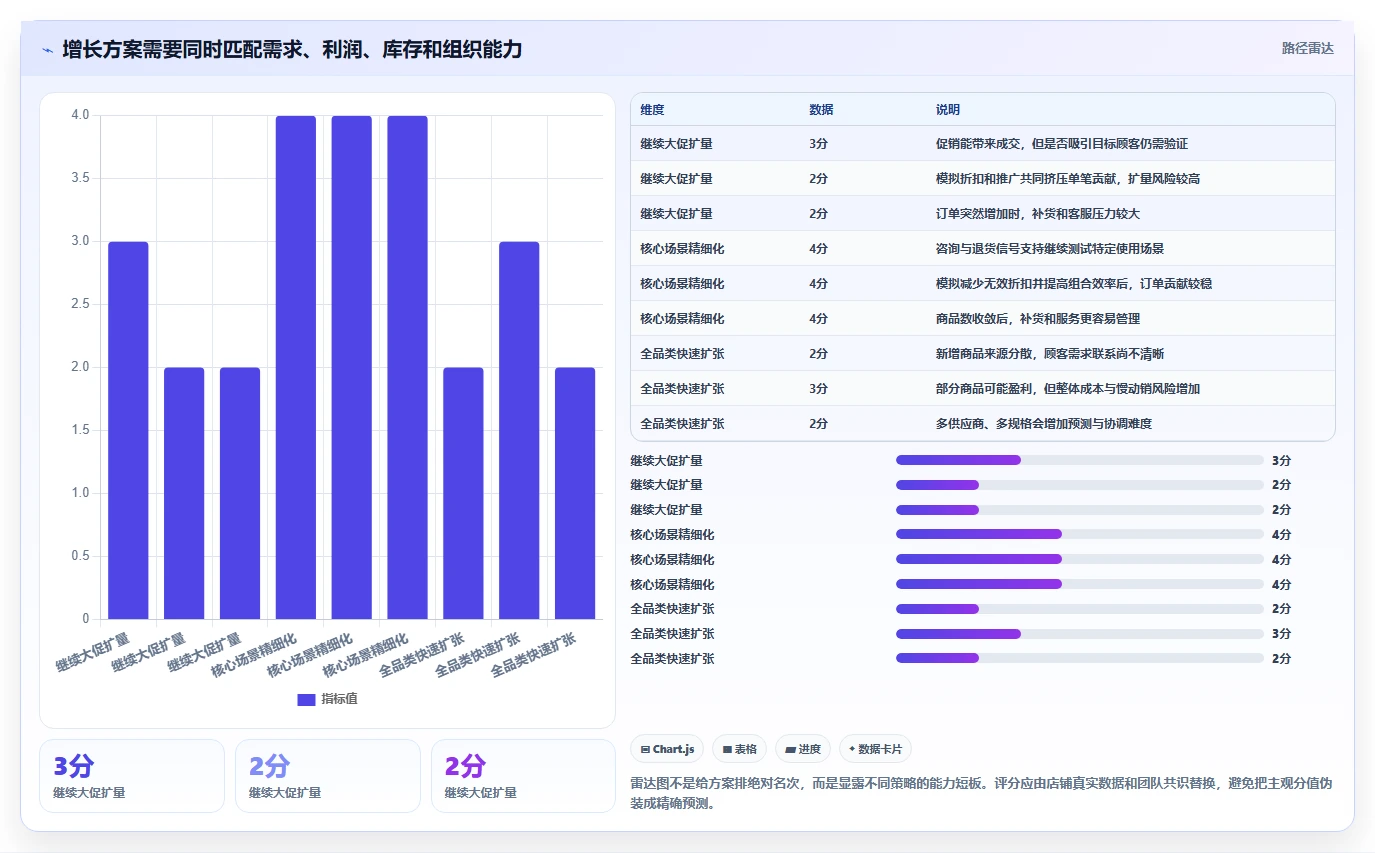Click the row mentioning 咨询与退货信号
The height and width of the screenshot is (853, 1375).
click(983, 248)
